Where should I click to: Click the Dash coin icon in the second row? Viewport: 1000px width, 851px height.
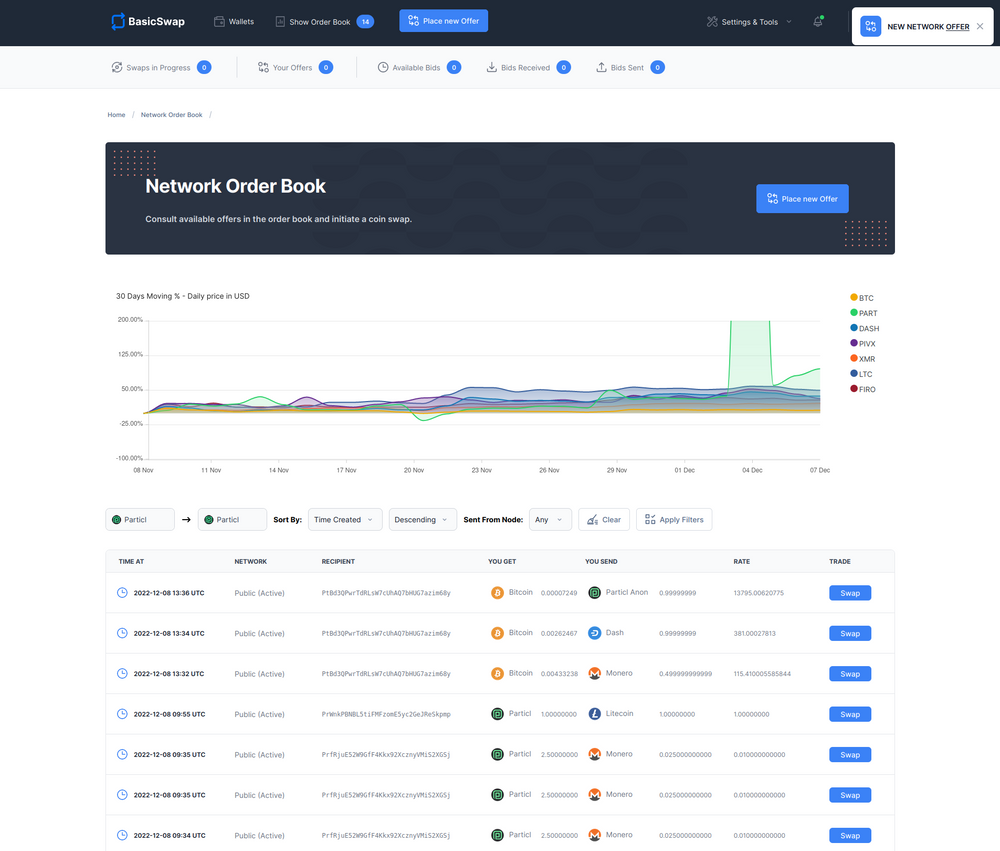(x=594, y=633)
